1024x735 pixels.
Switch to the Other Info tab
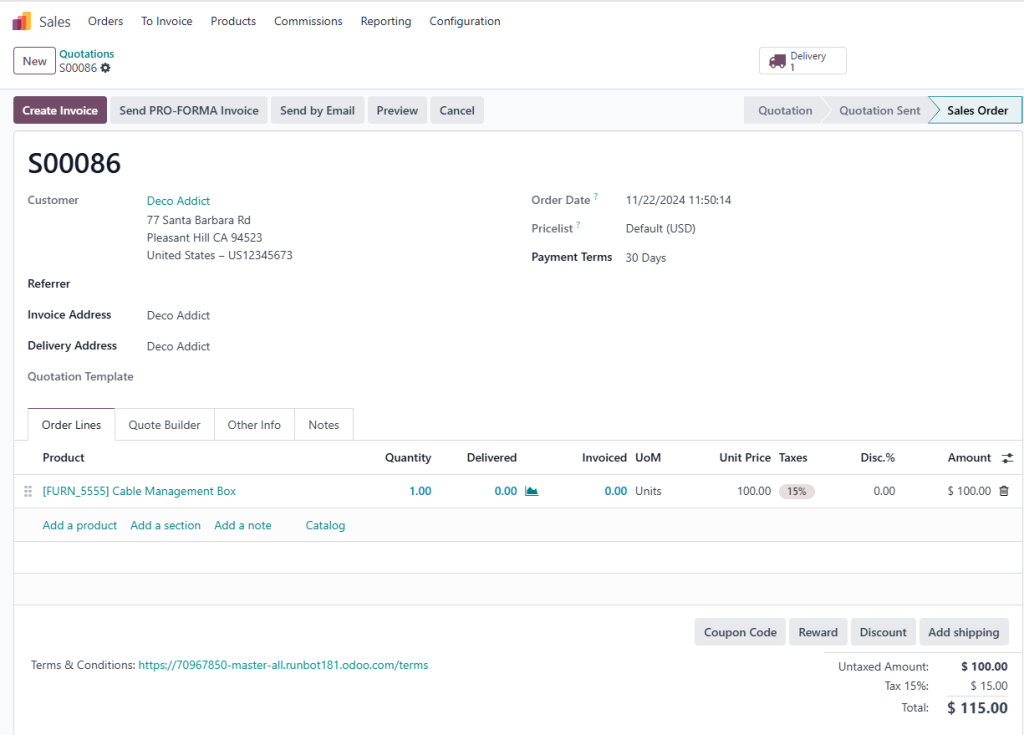(x=254, y=425)
